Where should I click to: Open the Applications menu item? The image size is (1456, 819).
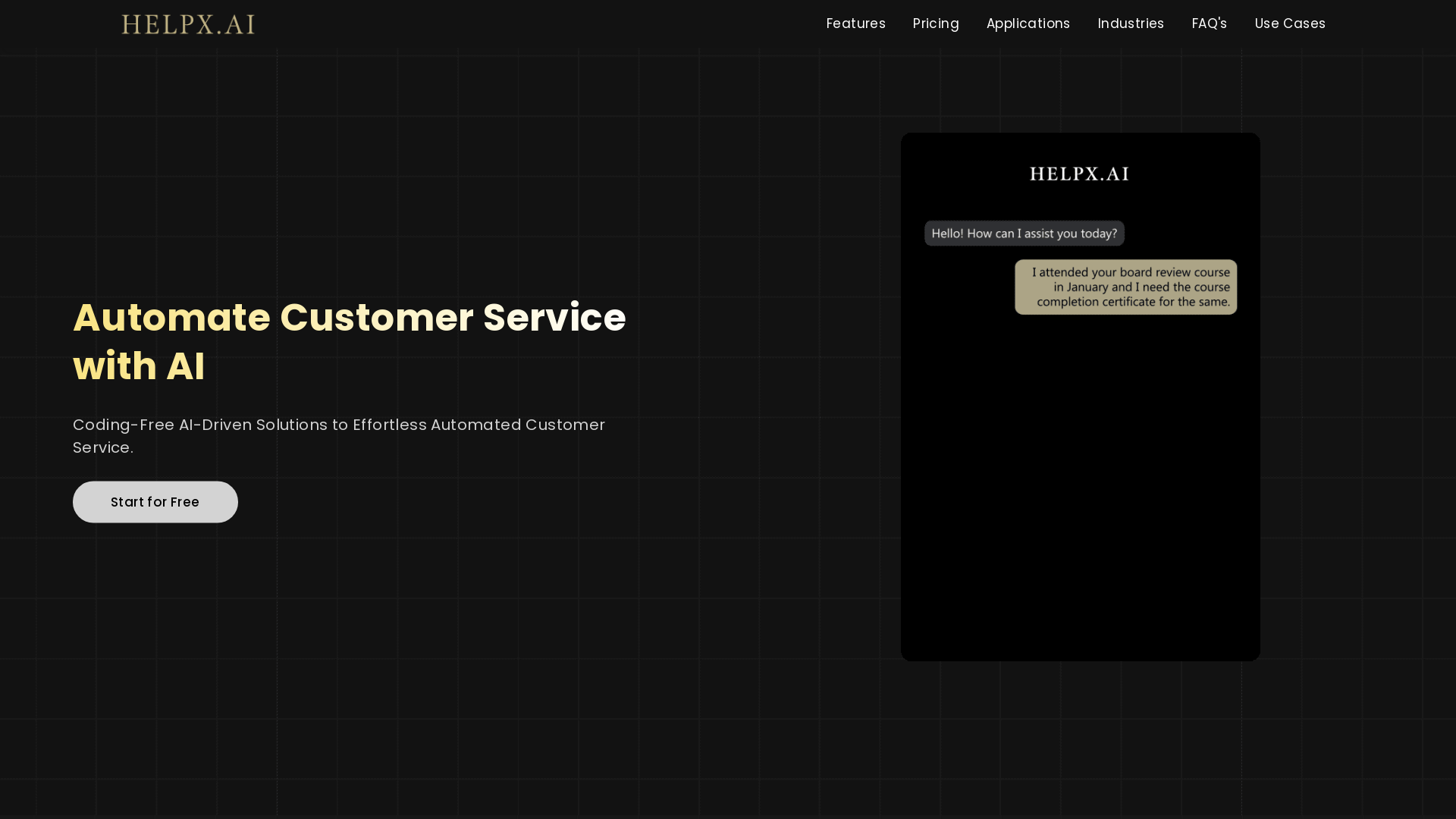click(1028, 24)
